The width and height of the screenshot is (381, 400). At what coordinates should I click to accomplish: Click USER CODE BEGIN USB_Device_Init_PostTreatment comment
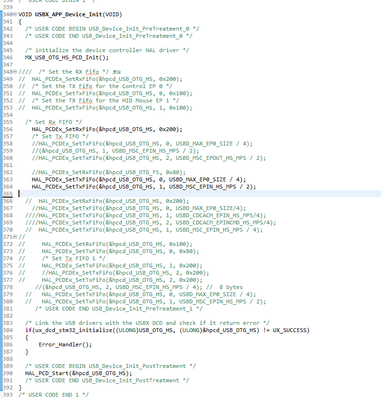110,366
